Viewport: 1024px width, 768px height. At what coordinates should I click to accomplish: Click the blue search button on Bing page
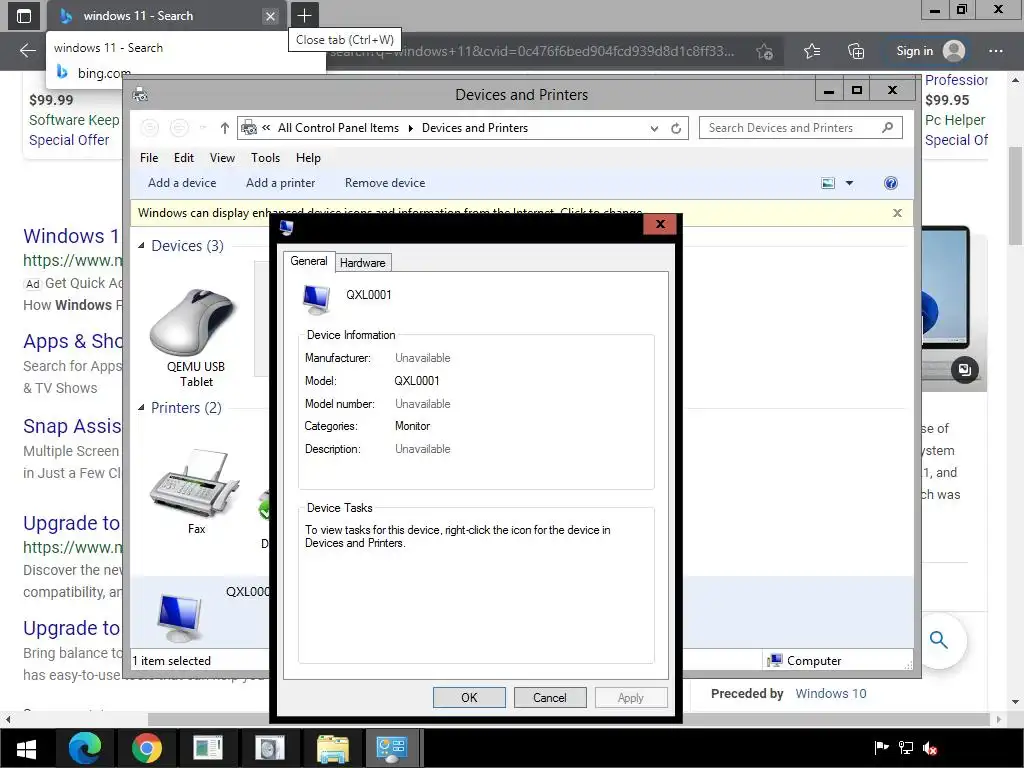pos(938,640)
